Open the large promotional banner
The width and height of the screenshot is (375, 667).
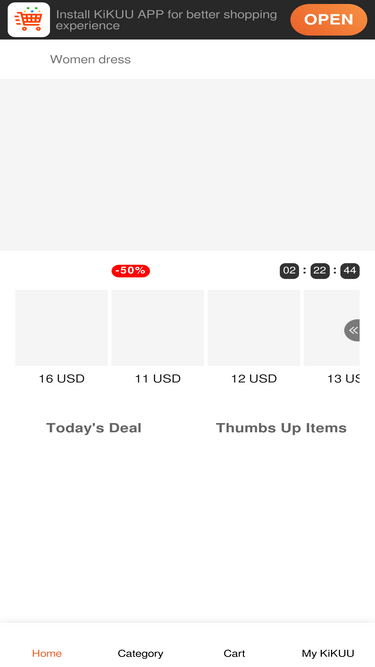click(x=187, y=165)
